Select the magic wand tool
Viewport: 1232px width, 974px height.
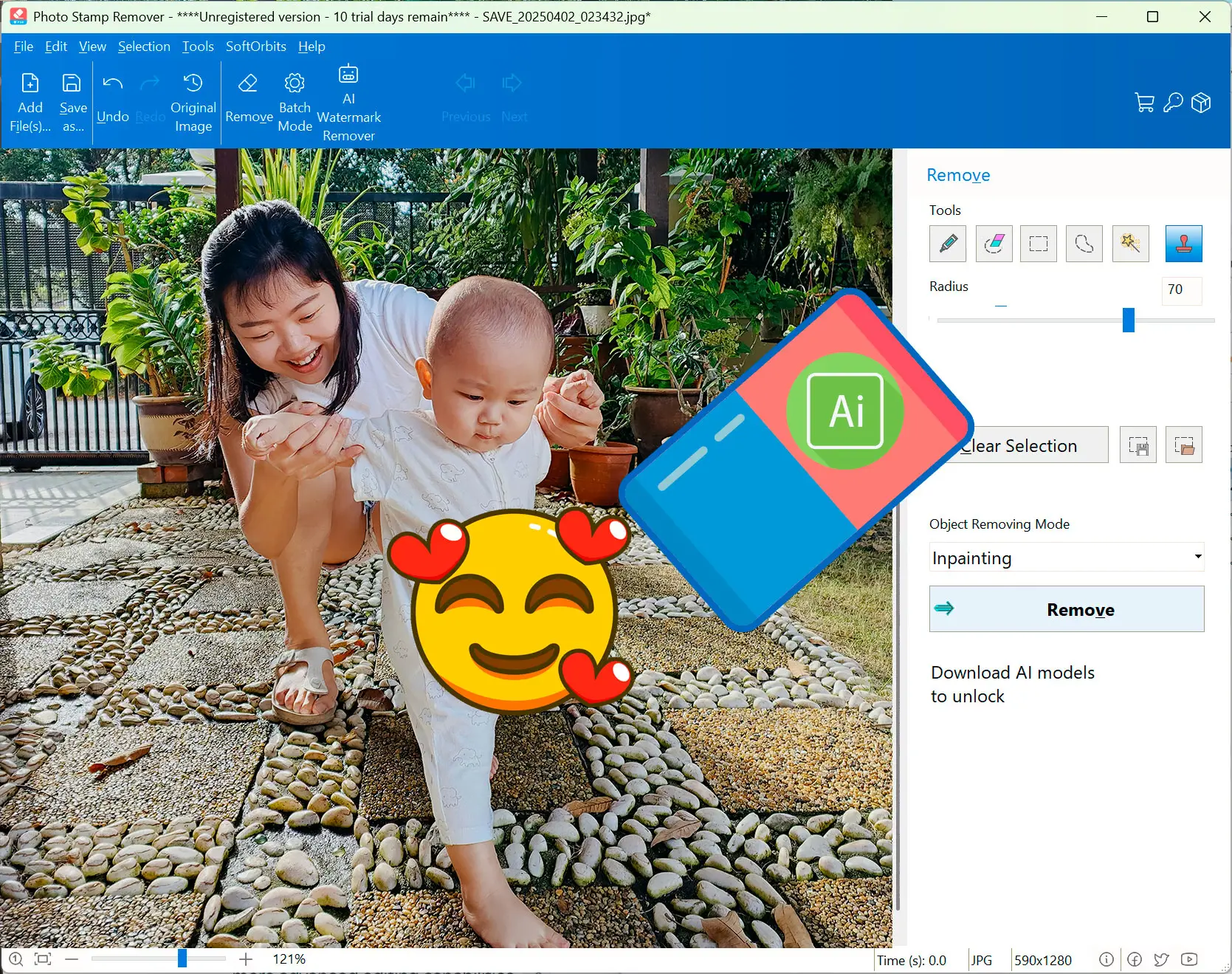(x=1130, y=244)
